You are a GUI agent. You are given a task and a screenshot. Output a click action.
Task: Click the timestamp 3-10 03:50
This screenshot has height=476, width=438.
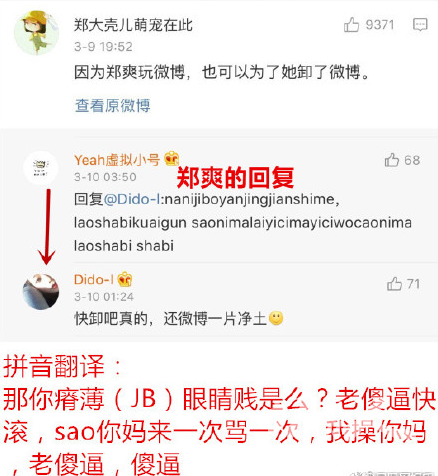click(x=105, y=177)
